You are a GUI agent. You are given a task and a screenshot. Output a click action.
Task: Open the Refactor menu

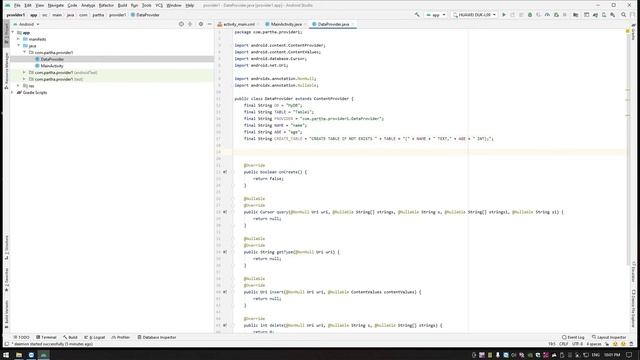click(x=106, y=5)
